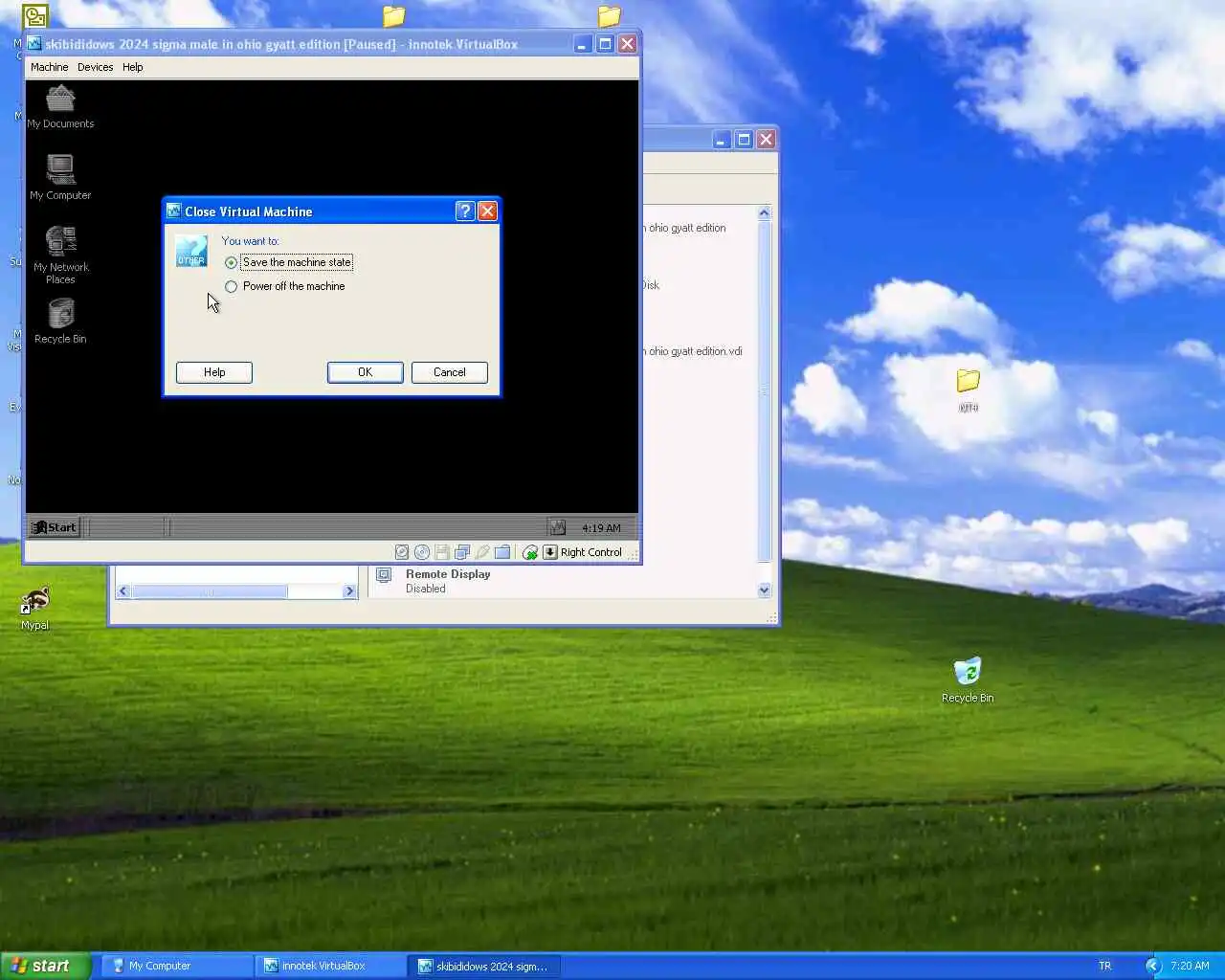Cancel the Close Virtual Machine dialog
The height and width of the screenshot is (980, 1225).
tap(449, 372)
